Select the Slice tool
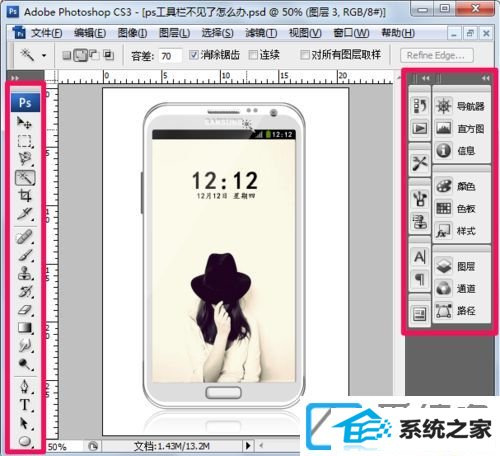Image resolution: width=500 pixels, height=456 pixels. [x=25, y=214]
